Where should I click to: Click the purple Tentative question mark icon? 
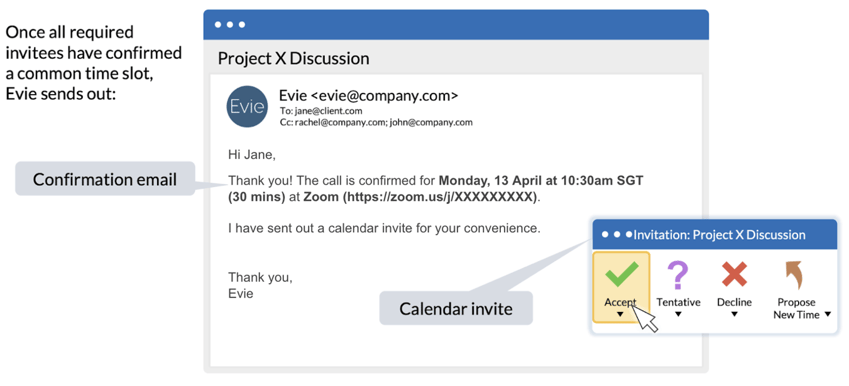pyautogui.click(x=678, y=274)
